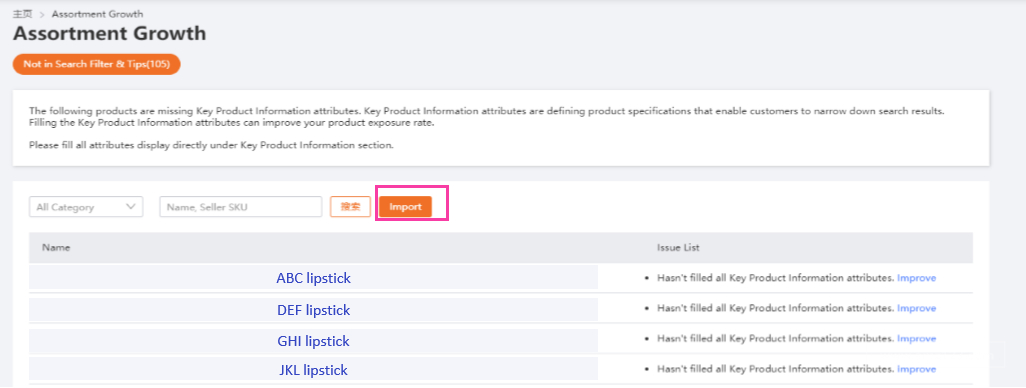Select the ABC lipstick product row
This screenshot has width=1026, height=388.
click(501, 278)
